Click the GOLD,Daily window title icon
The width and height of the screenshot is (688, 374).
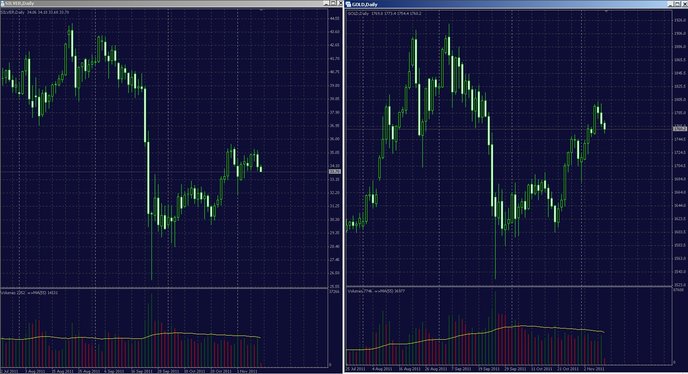[348, 4]
